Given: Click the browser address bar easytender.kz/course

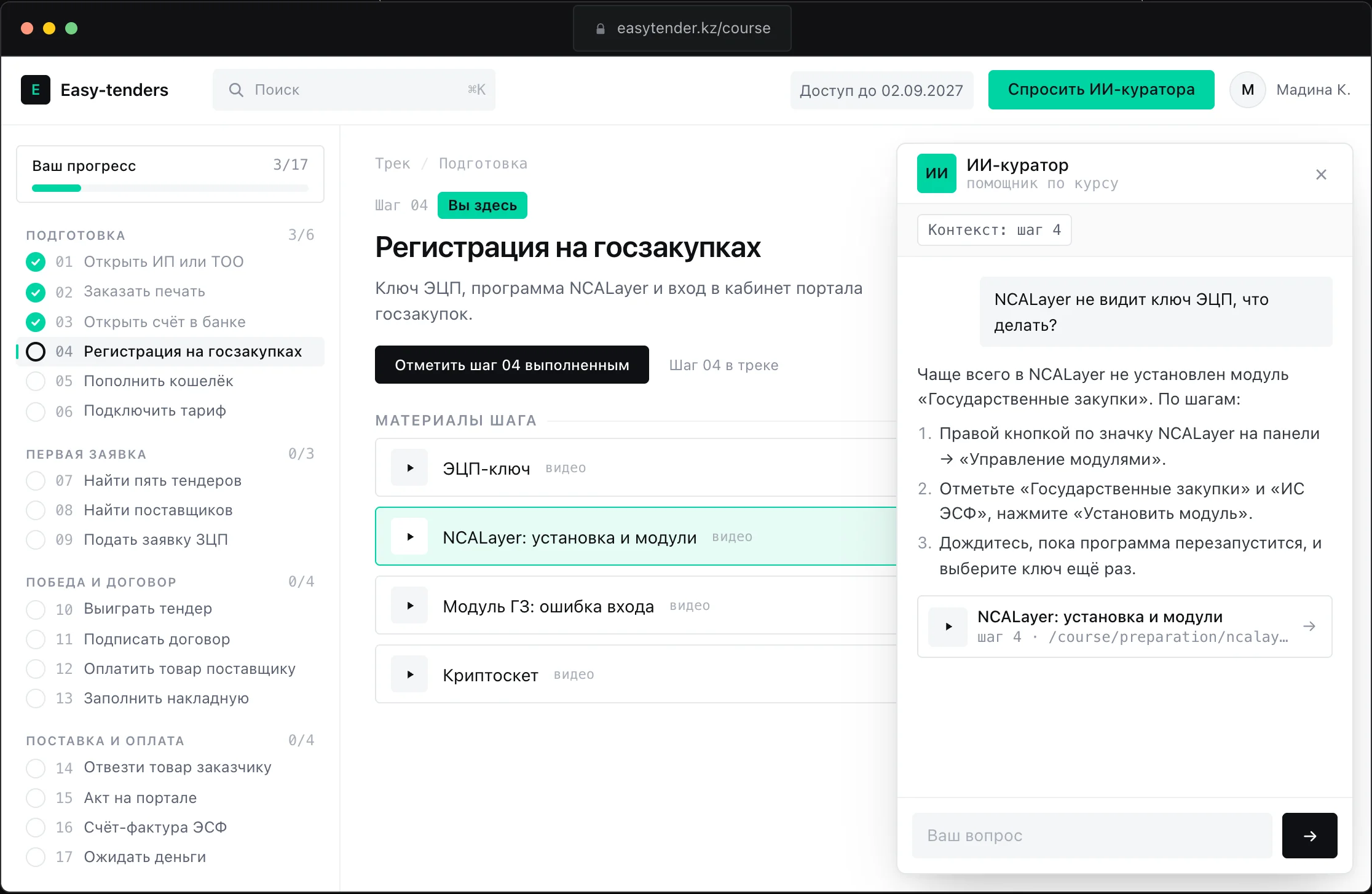Looking at the screenshot, I should point(682,28).
